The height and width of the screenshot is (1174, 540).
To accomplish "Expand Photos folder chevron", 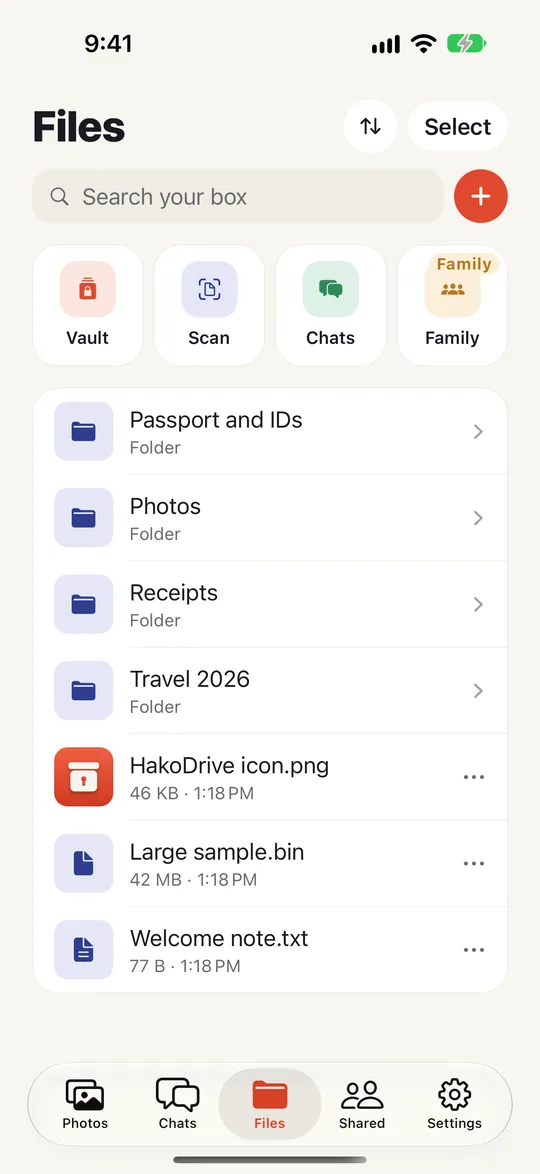I will [478, 518].
